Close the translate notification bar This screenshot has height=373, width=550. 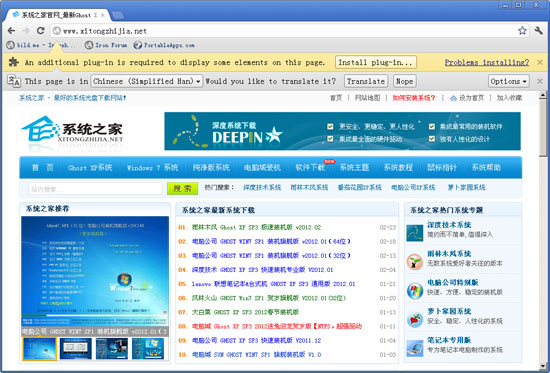coord(540,81)
